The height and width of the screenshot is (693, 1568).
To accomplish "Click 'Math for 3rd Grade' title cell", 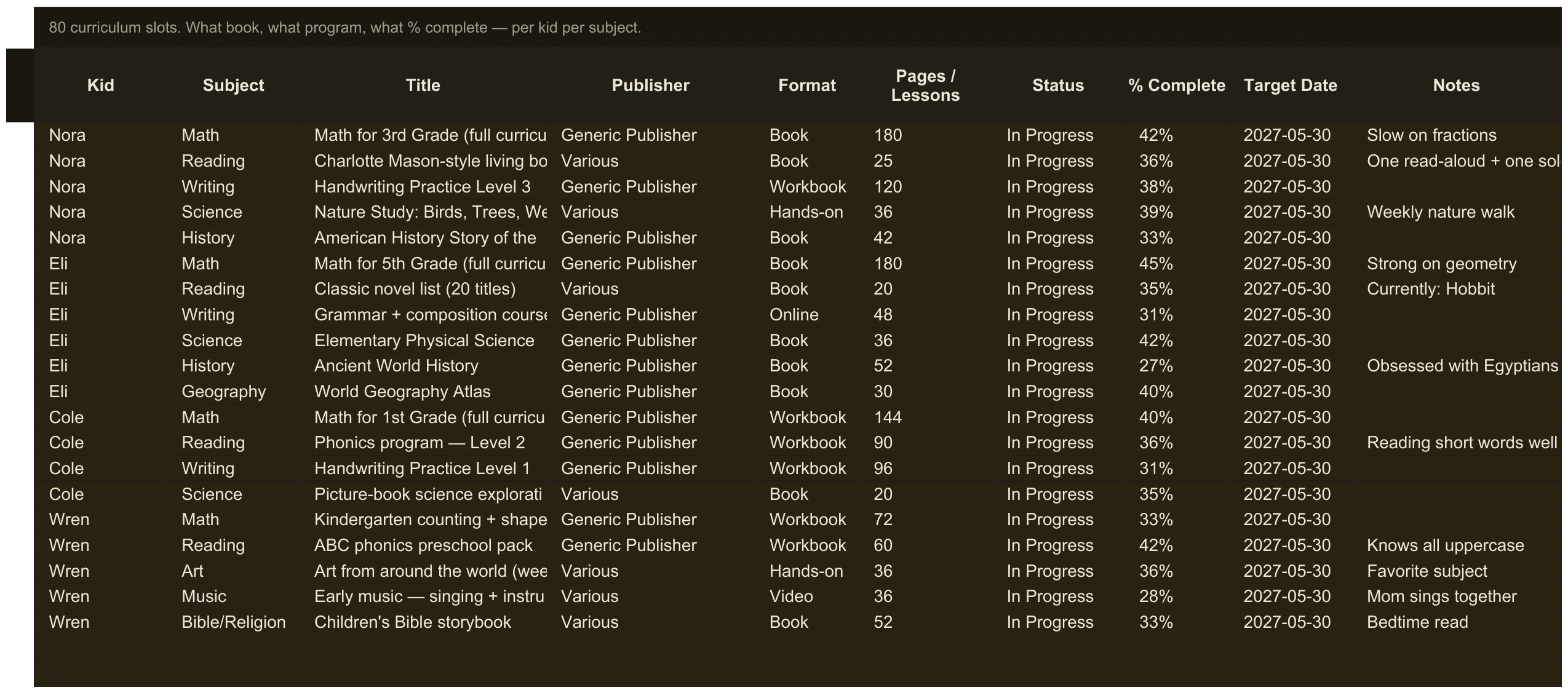I will point(423,135).
